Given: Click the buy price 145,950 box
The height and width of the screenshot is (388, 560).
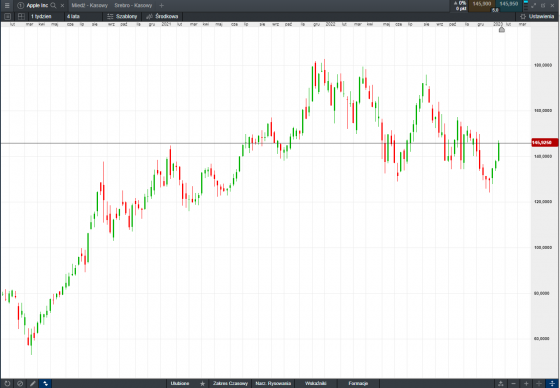Looking at the screenshot, I should (x=509, y=6).
